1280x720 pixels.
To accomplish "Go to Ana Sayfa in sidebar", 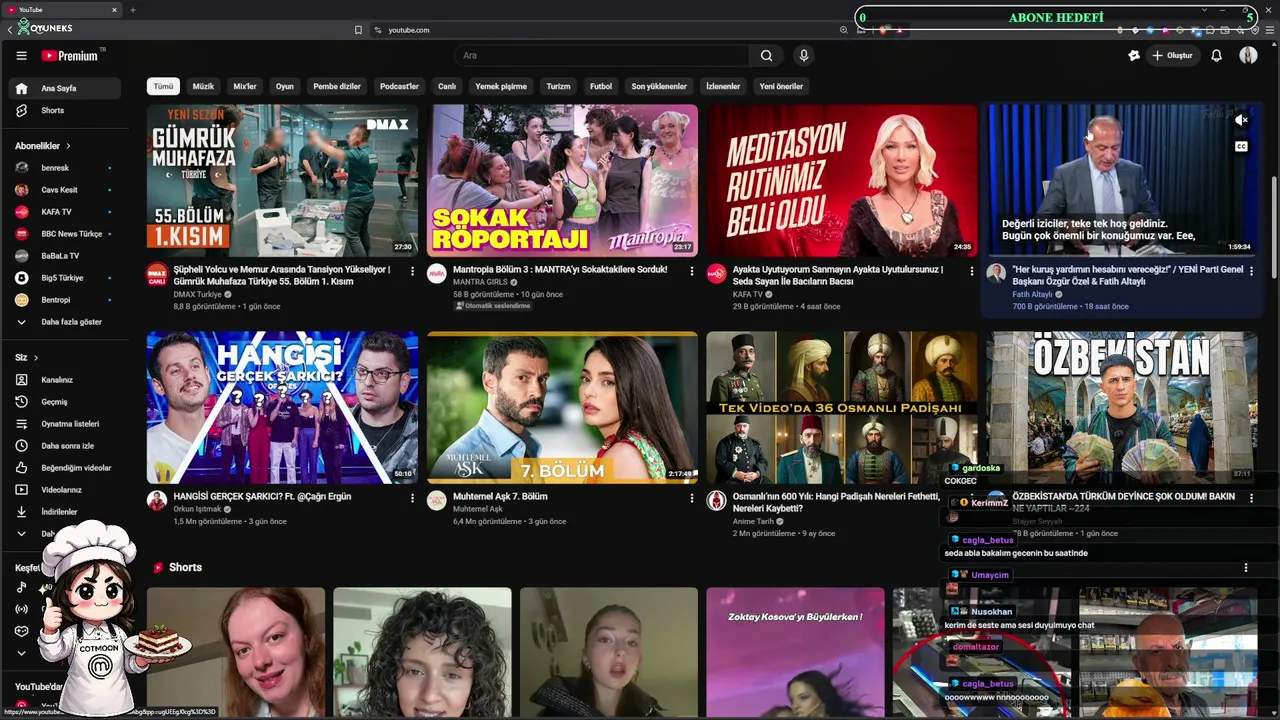I will 65,88.
